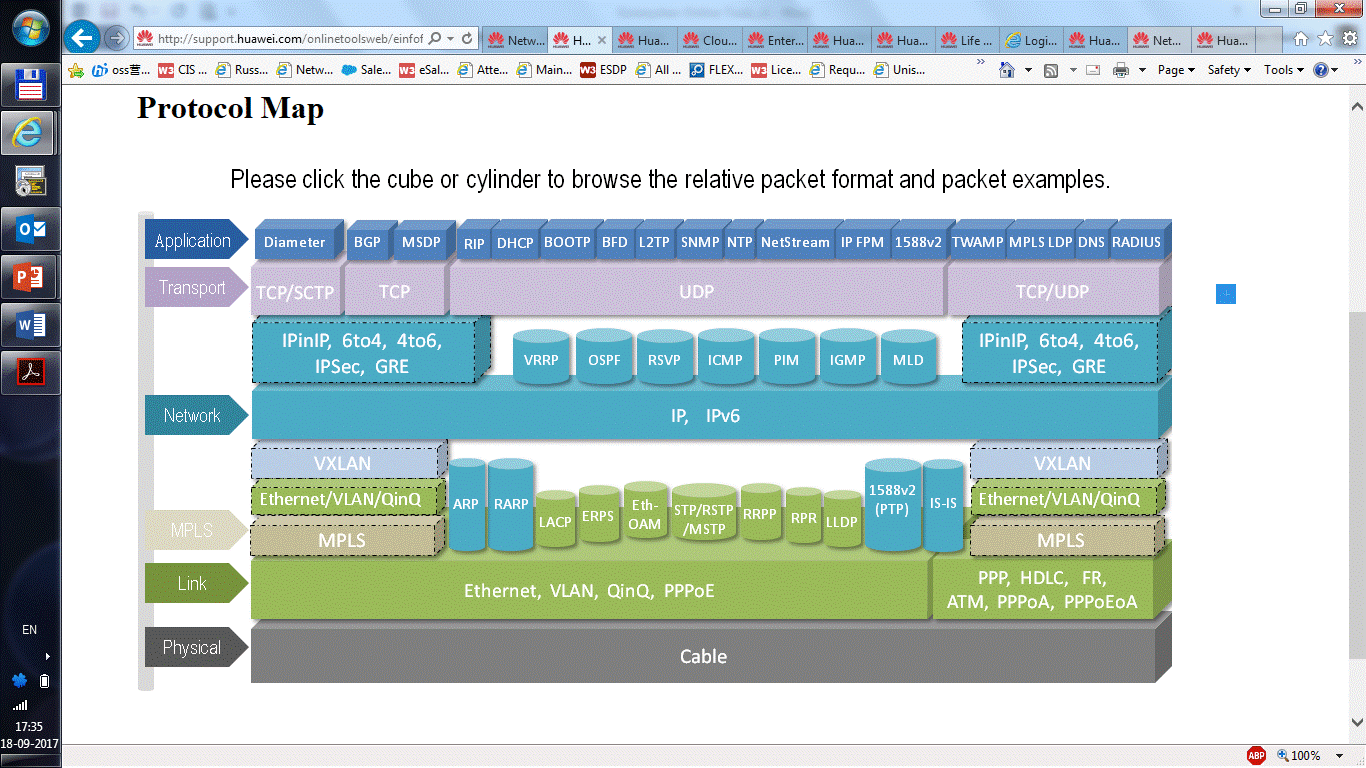
Task: Open Adobe Reader from the taskbar
Action: pyautogui.click(x=30, y=373)
